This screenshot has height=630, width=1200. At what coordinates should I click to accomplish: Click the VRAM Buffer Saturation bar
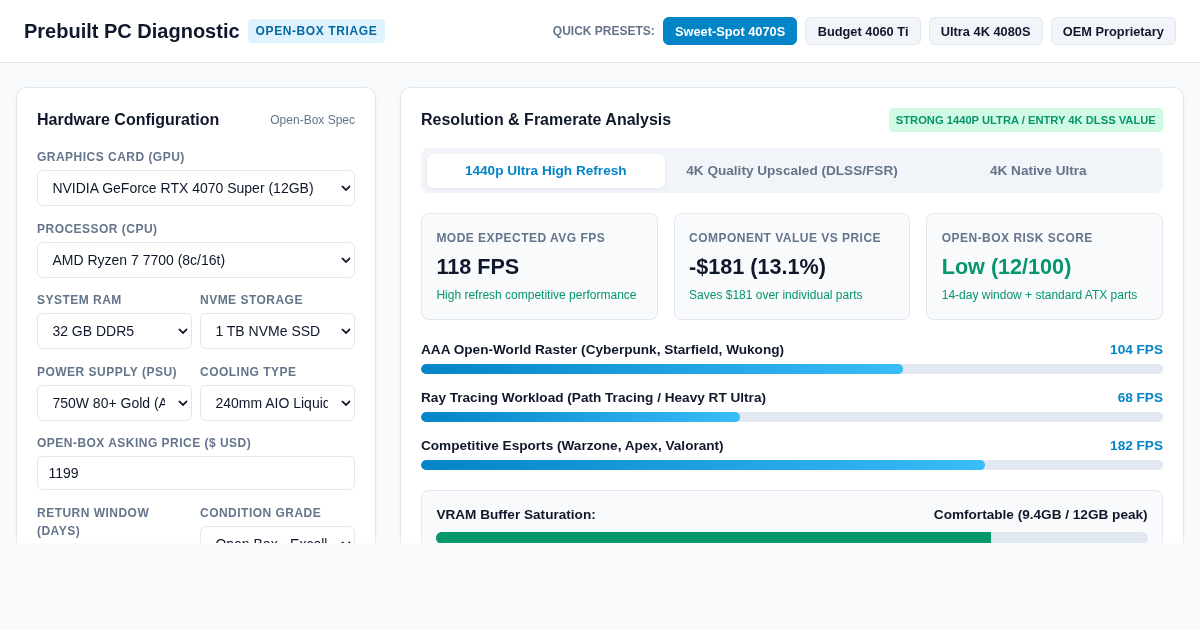pyautogui.click(x=792, y=537)
